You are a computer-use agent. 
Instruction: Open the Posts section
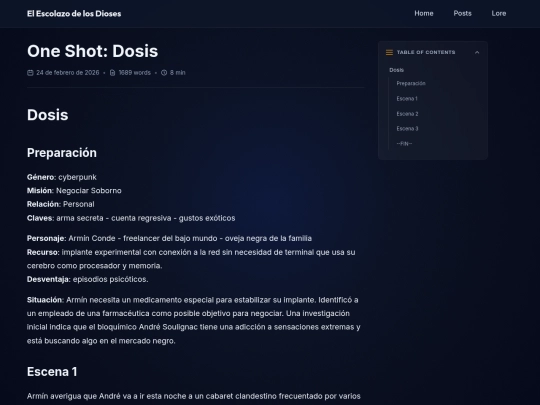pyautogui.click(x=462, y=13)
